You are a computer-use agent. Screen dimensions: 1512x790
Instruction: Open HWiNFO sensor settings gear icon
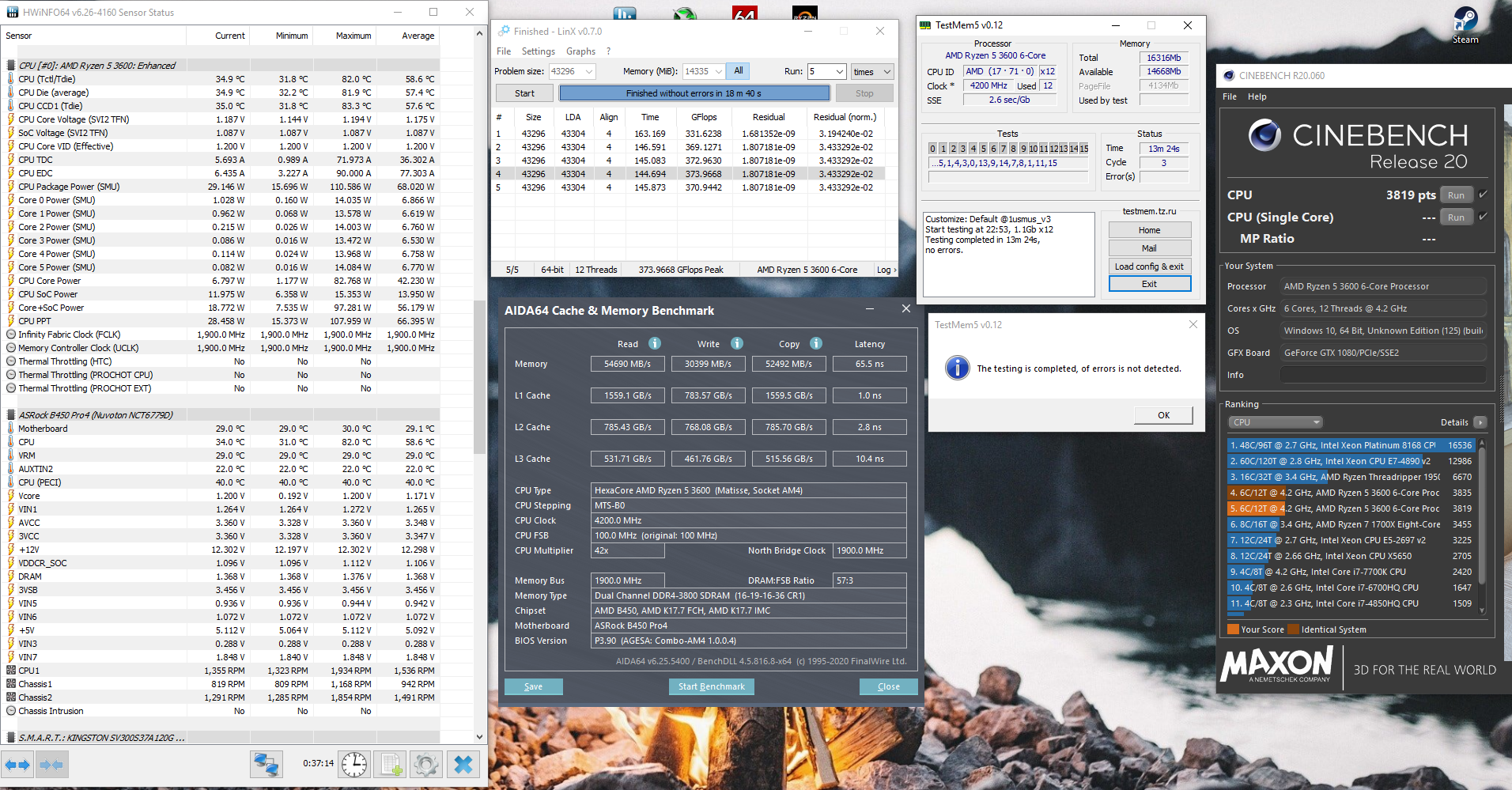click(x=426, y=765)
